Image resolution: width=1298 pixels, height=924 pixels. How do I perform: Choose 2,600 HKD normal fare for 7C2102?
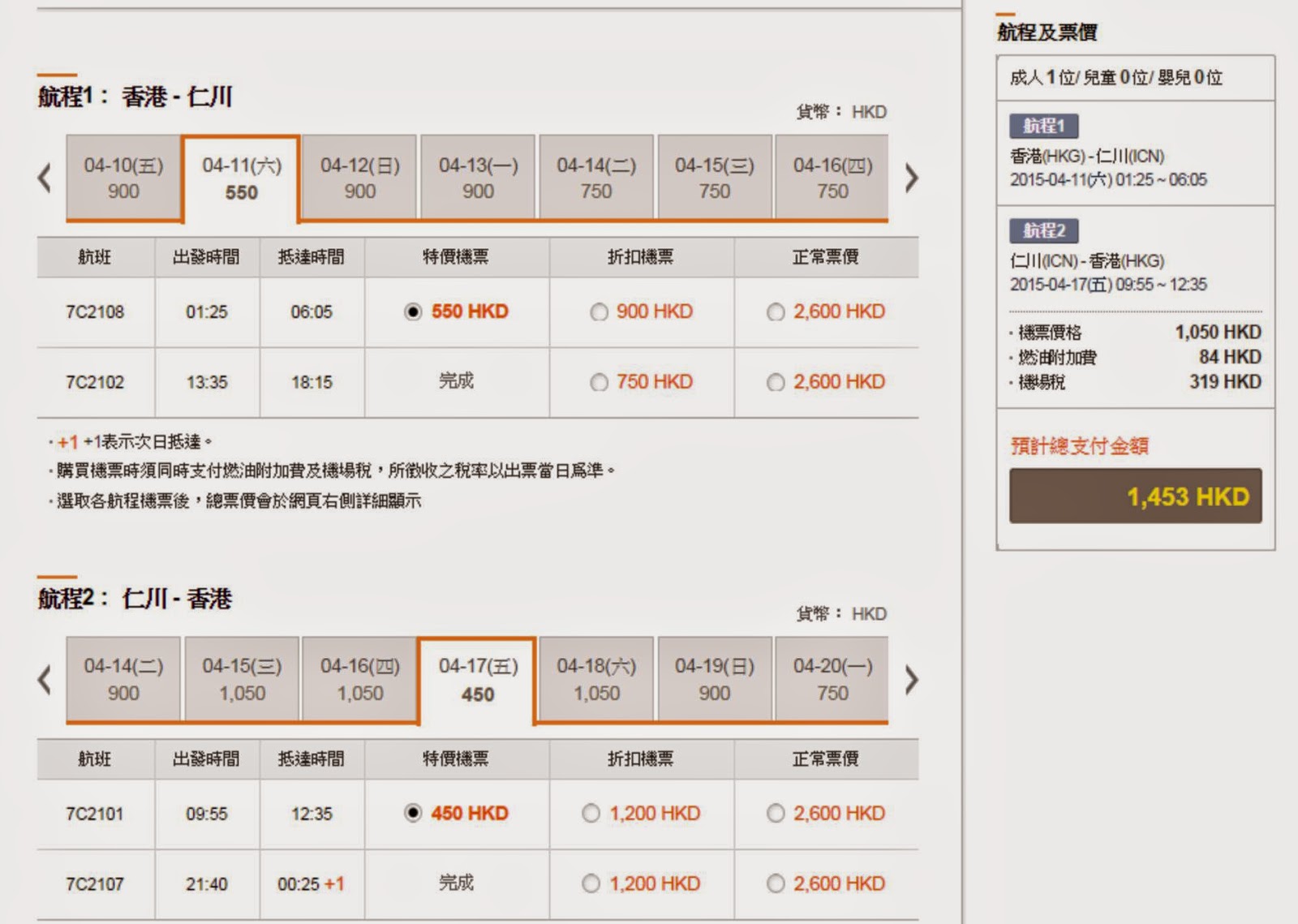pos(776,382)
